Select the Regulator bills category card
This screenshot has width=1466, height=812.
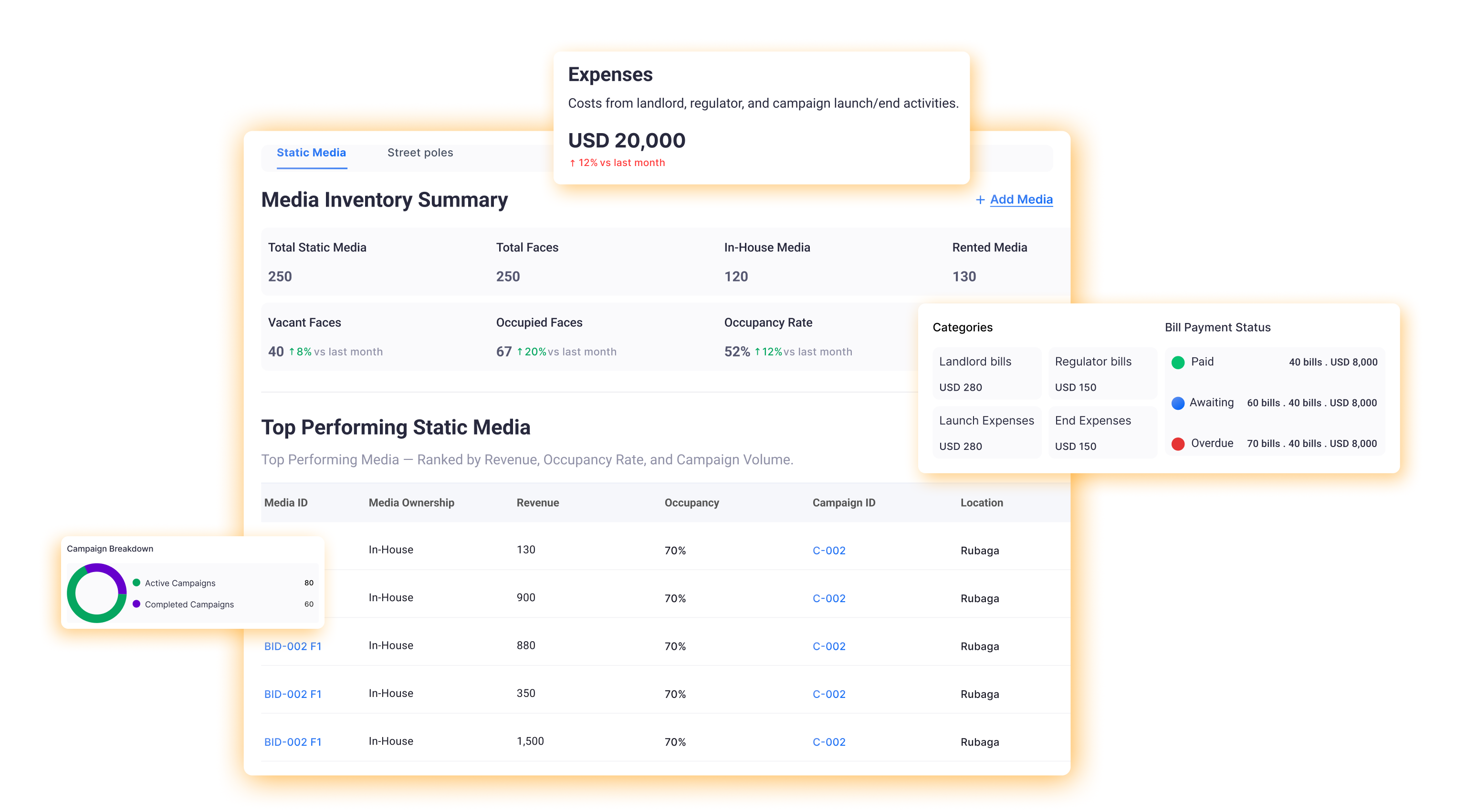(1102, 374)
